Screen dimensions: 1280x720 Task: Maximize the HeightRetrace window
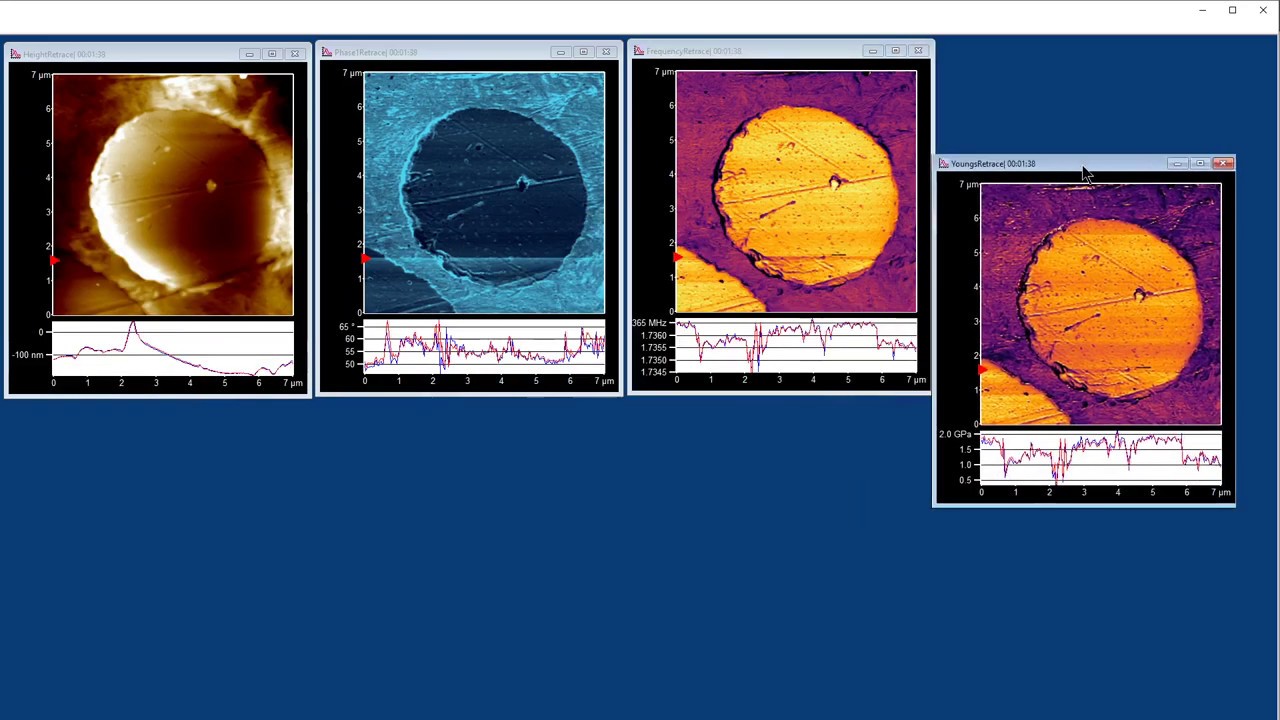click(272, 54)
